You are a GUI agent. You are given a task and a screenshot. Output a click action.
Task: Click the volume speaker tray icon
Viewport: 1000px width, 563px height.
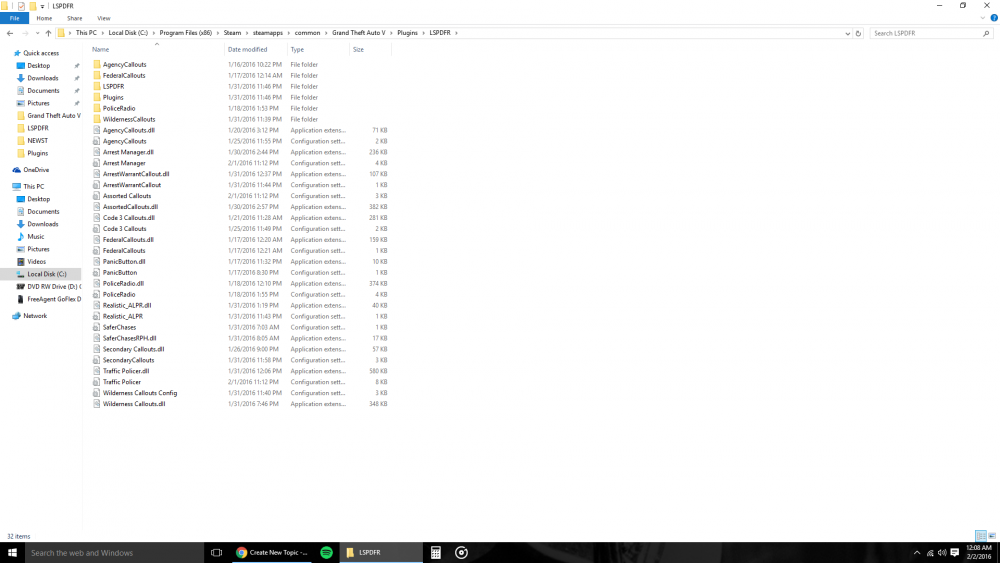point(942,553)
